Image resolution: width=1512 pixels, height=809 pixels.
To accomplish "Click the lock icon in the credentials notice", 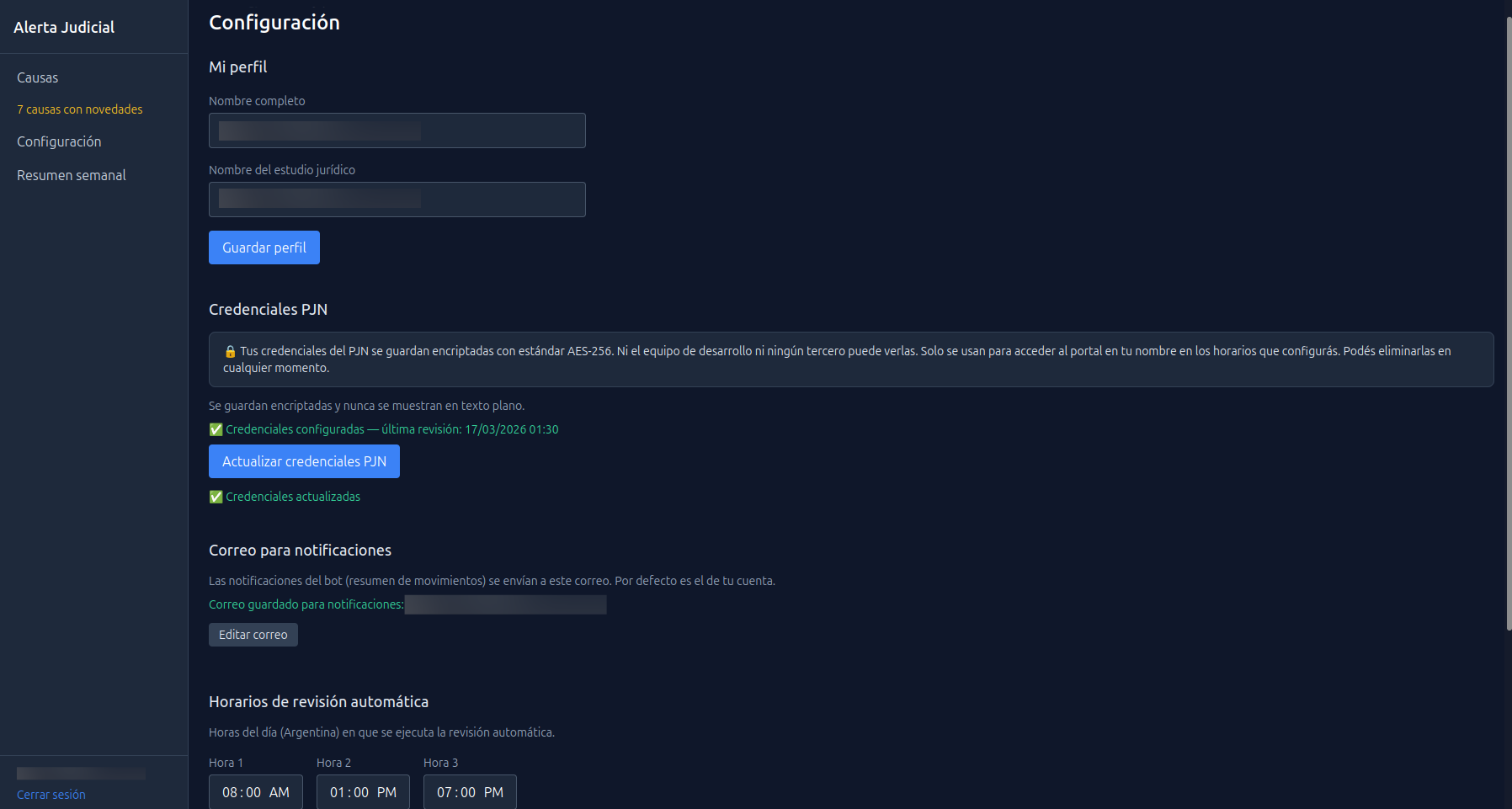I will 229,349.
